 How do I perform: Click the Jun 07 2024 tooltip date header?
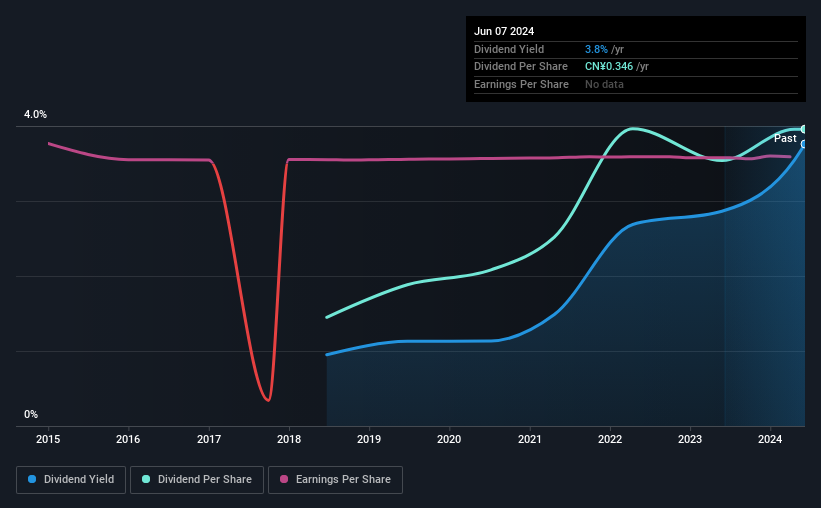(x=504, y=31)
